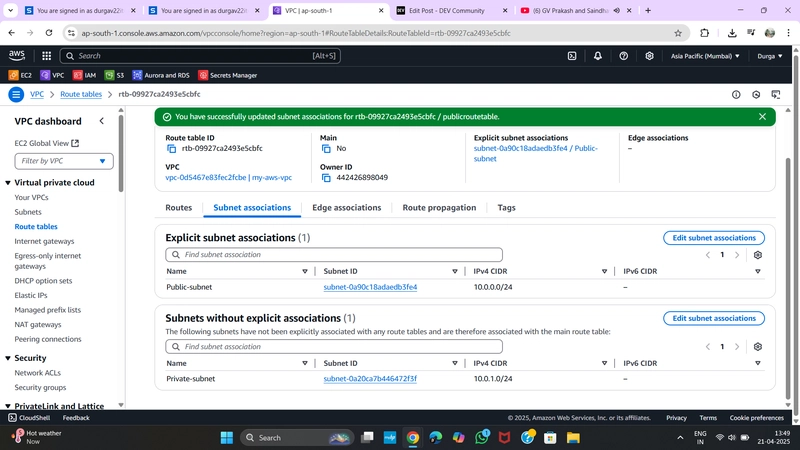Bookmark this page with the star icon
Screen dimensions: 800x450
(x=678, y=33)
